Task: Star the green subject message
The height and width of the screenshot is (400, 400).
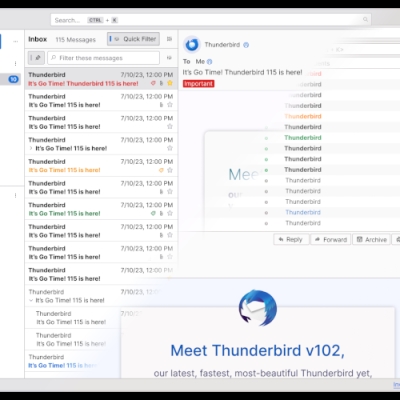Action: 170,213
